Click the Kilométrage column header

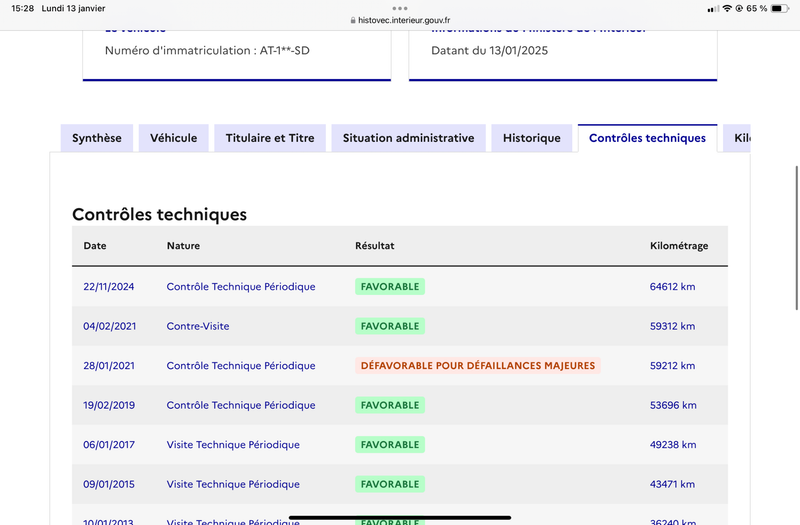pos(679,246)
